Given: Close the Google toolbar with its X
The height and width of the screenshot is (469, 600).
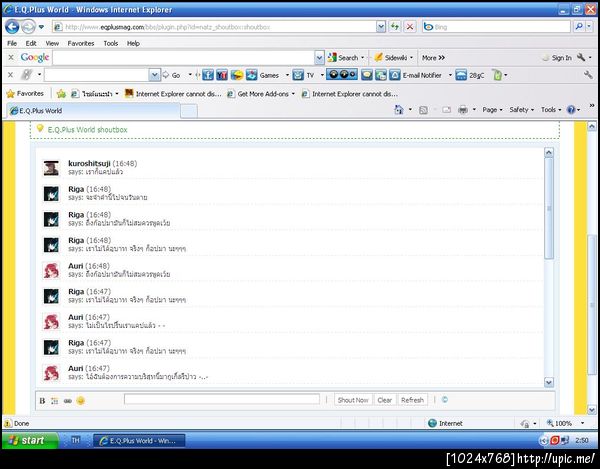Looking at the screenshot, I should 11,57.
